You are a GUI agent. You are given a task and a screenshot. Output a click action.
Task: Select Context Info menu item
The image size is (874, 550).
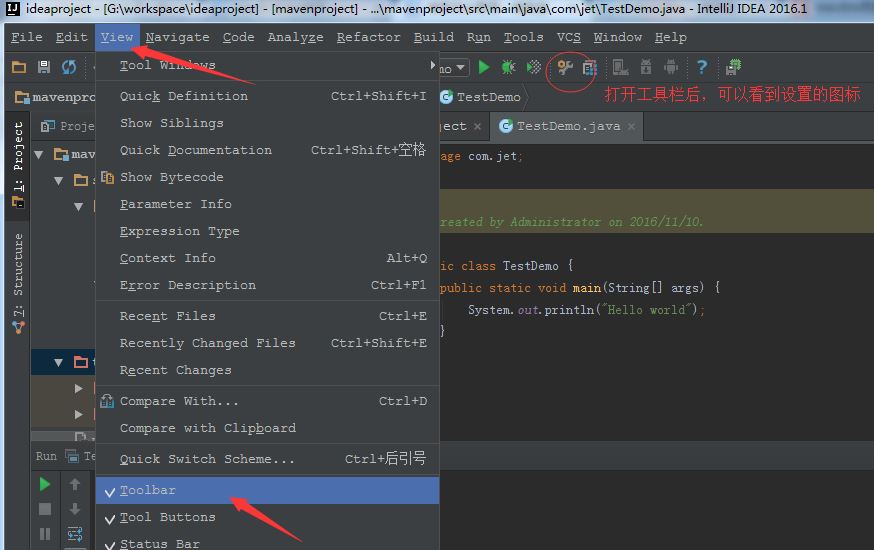tap(268, 258)
